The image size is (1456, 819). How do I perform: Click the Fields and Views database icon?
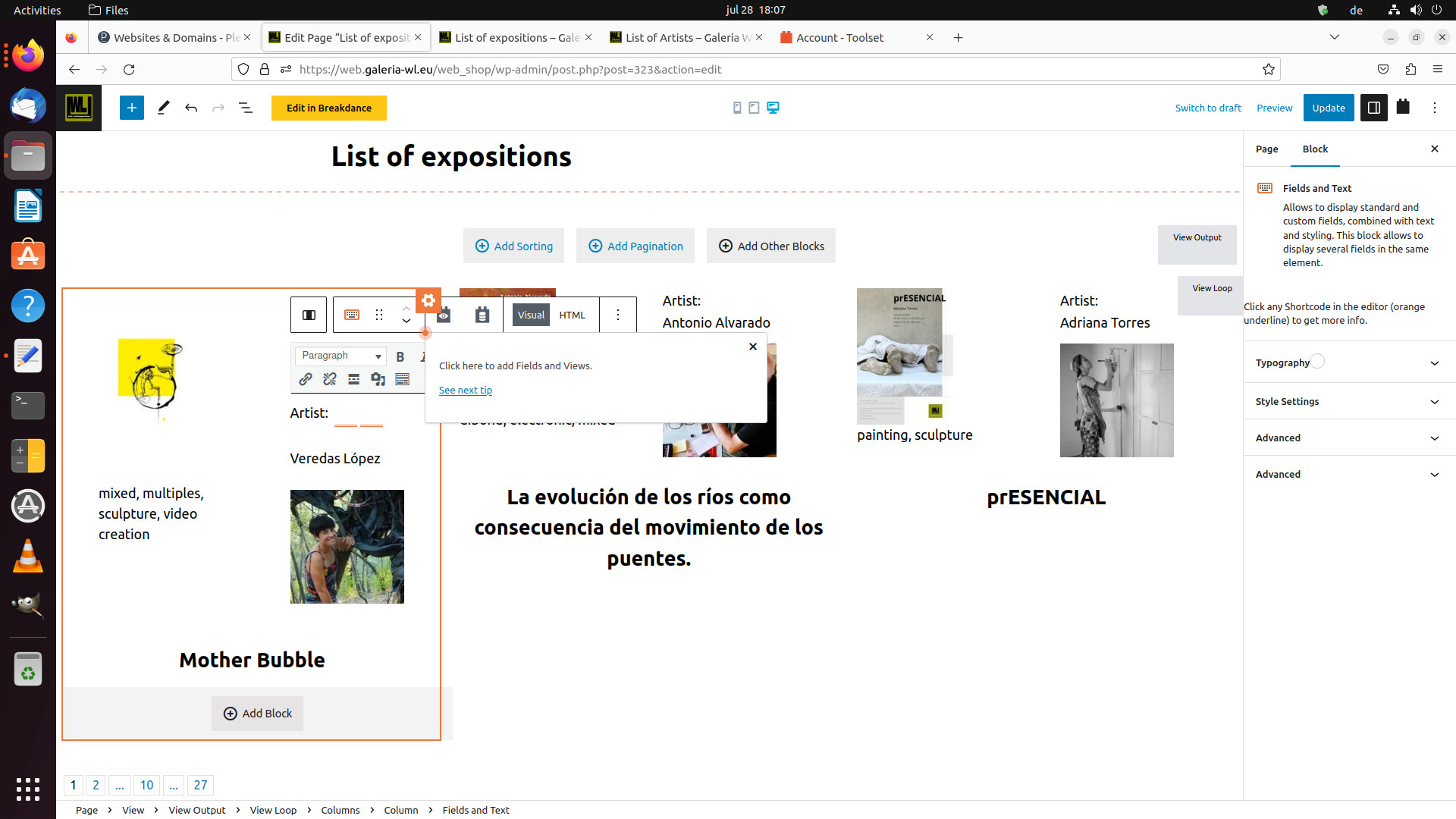[482, 315]
